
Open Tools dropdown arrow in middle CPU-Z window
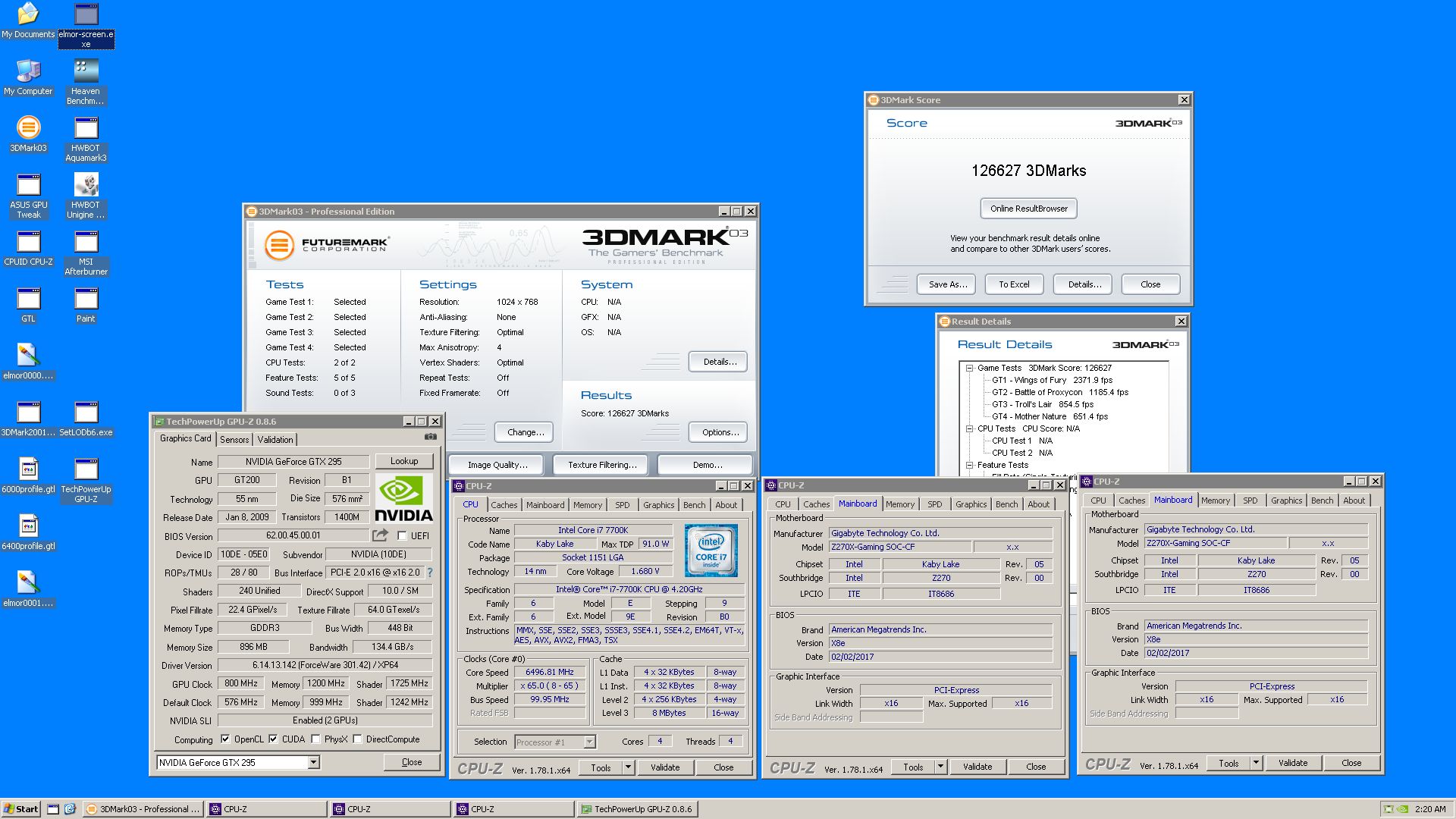(940, 767)
